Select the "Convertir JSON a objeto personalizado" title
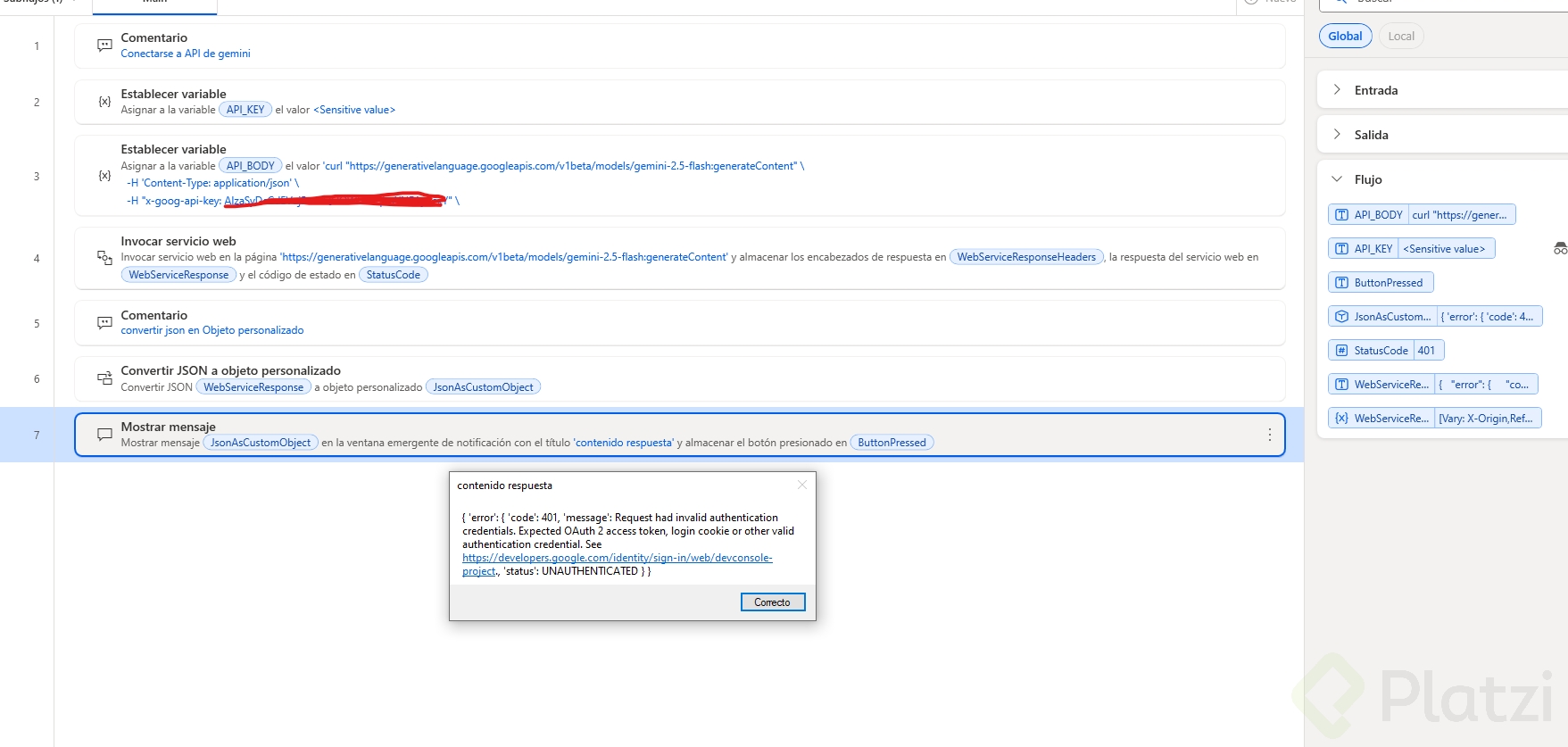The width and height of the screenshot is (1568, 747). pyautogui.click(x=231, y=370)
